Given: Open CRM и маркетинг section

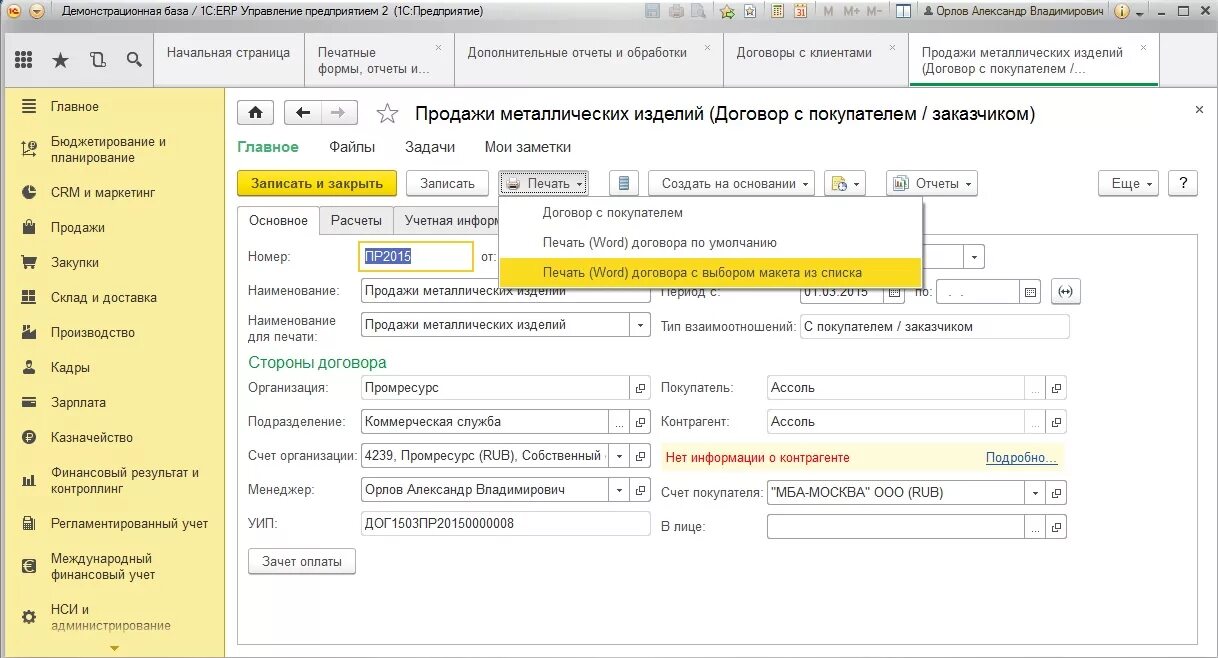Looking at the screenshot, I should tap(103, 192).
